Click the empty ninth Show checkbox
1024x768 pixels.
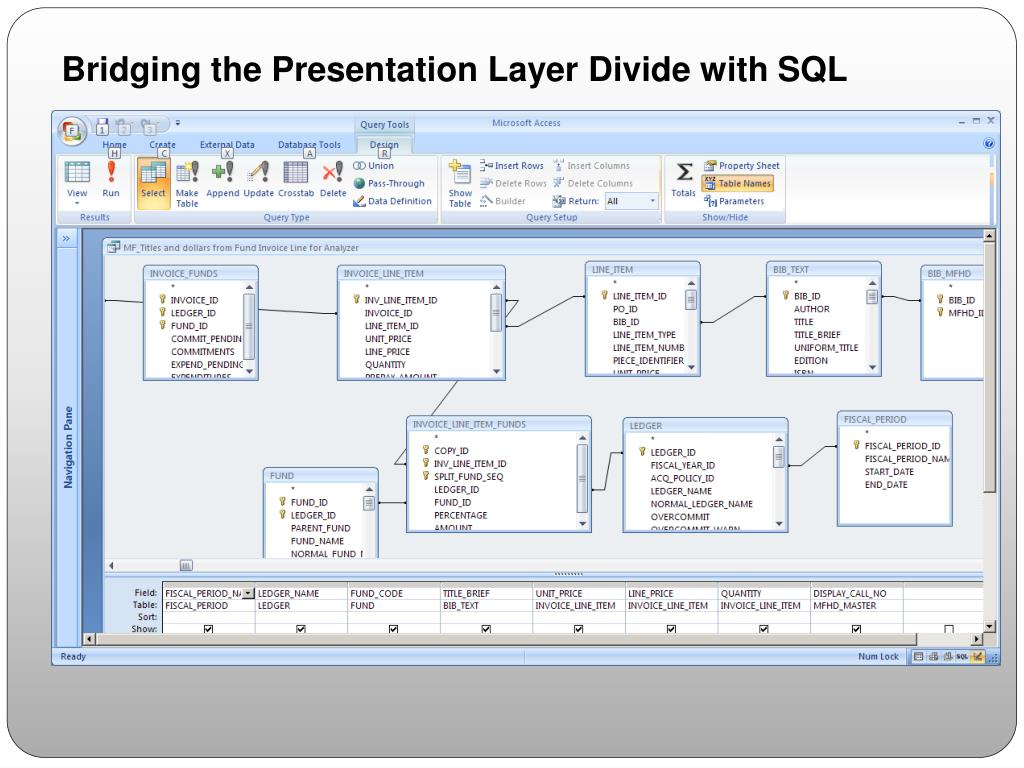coord(949,629)
